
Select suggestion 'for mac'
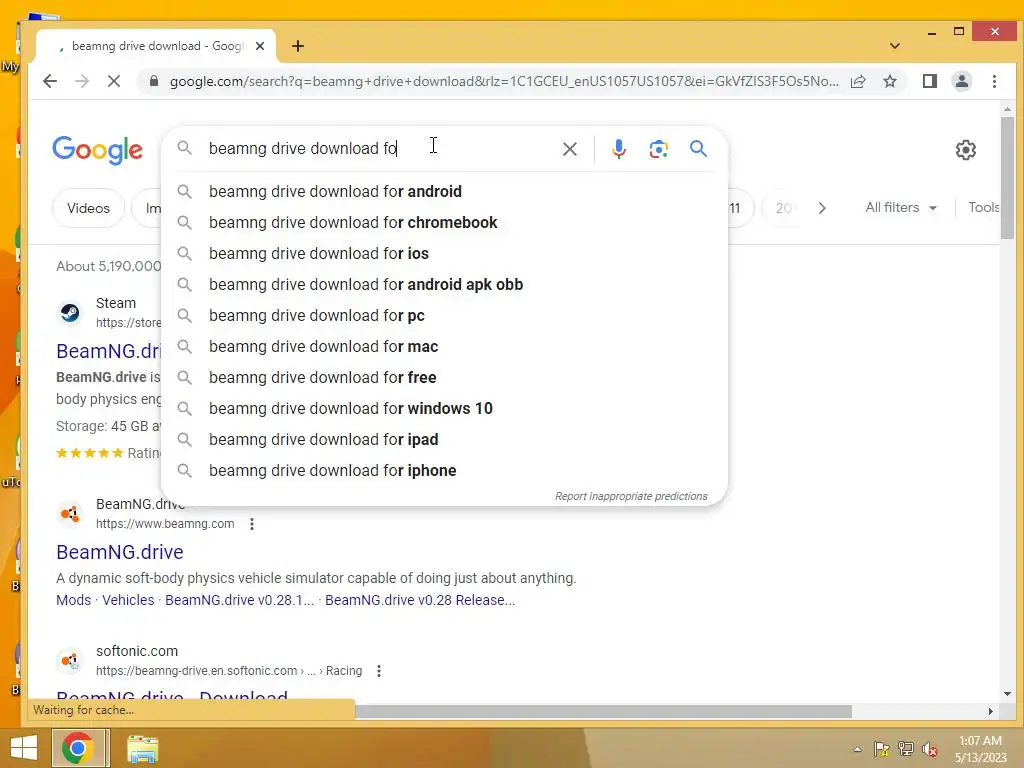pos(444,347)
